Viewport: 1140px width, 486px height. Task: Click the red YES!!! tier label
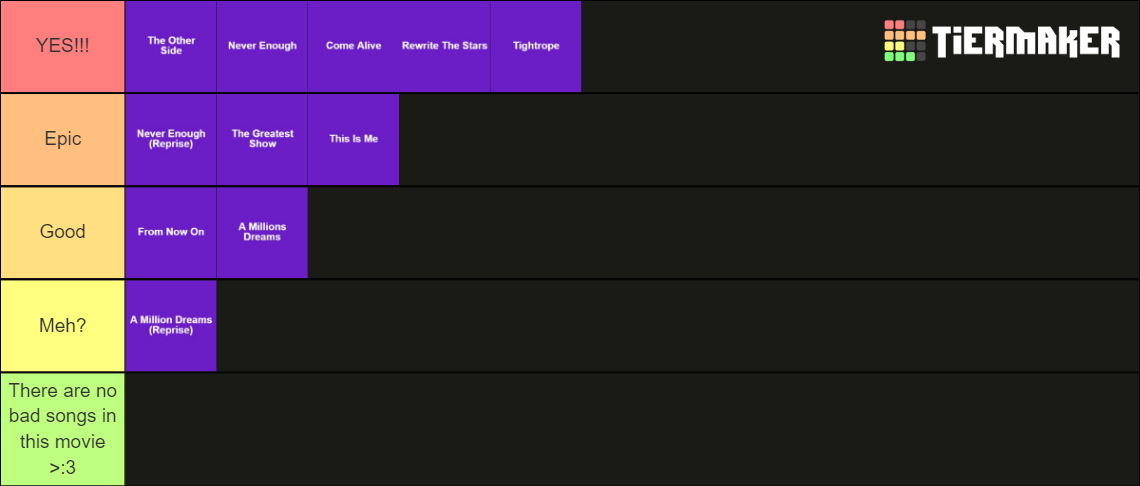[63, 46]
